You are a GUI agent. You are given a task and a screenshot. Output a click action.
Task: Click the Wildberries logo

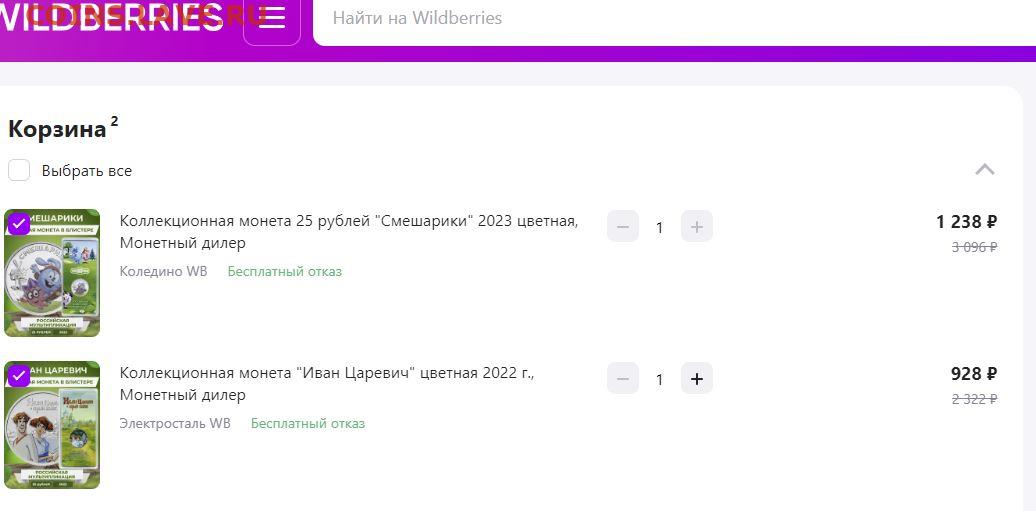111,17
